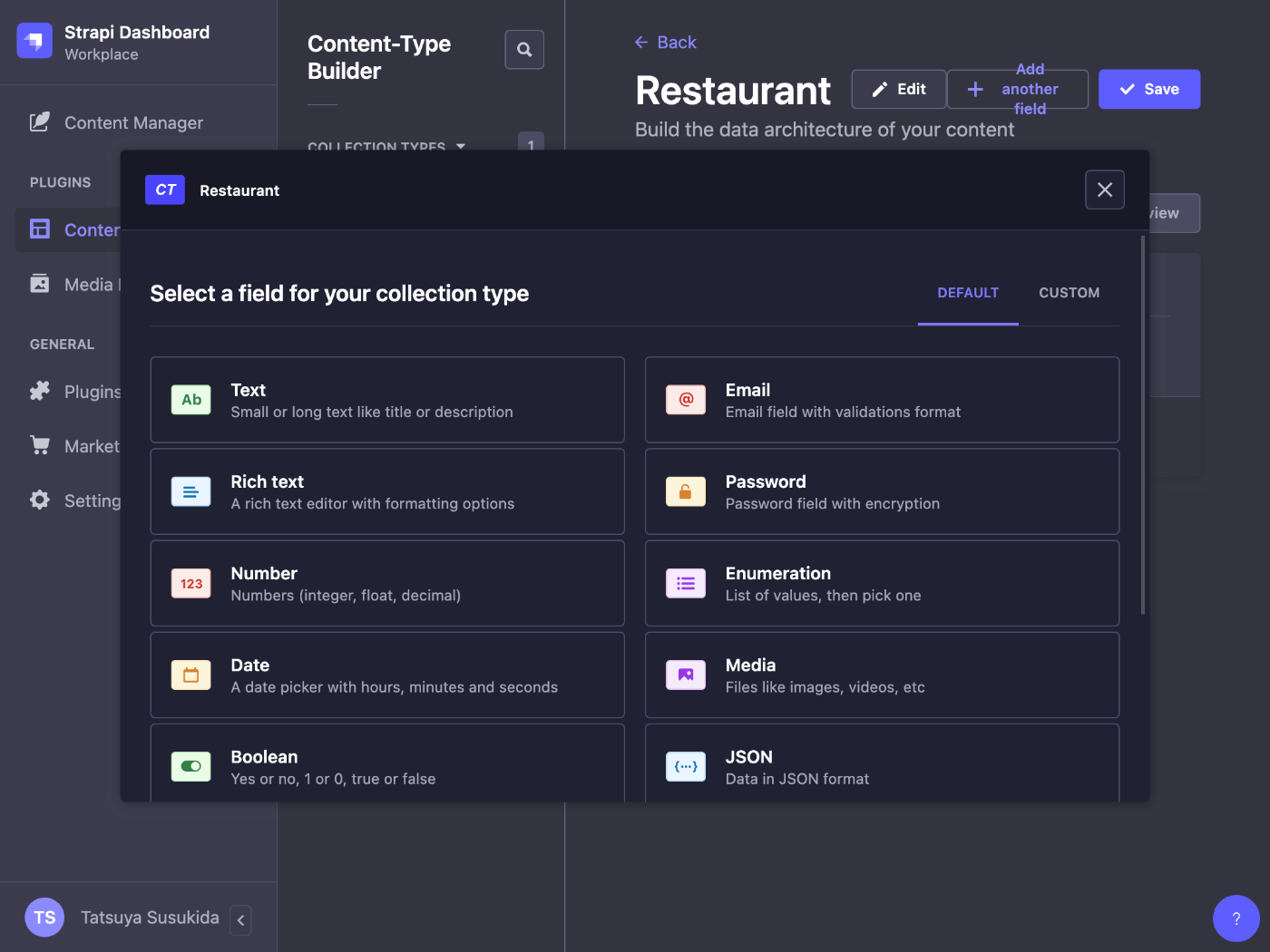Select the Text field card title
Viewport: 1270px width, 952px height.
[x=248, y=390]
